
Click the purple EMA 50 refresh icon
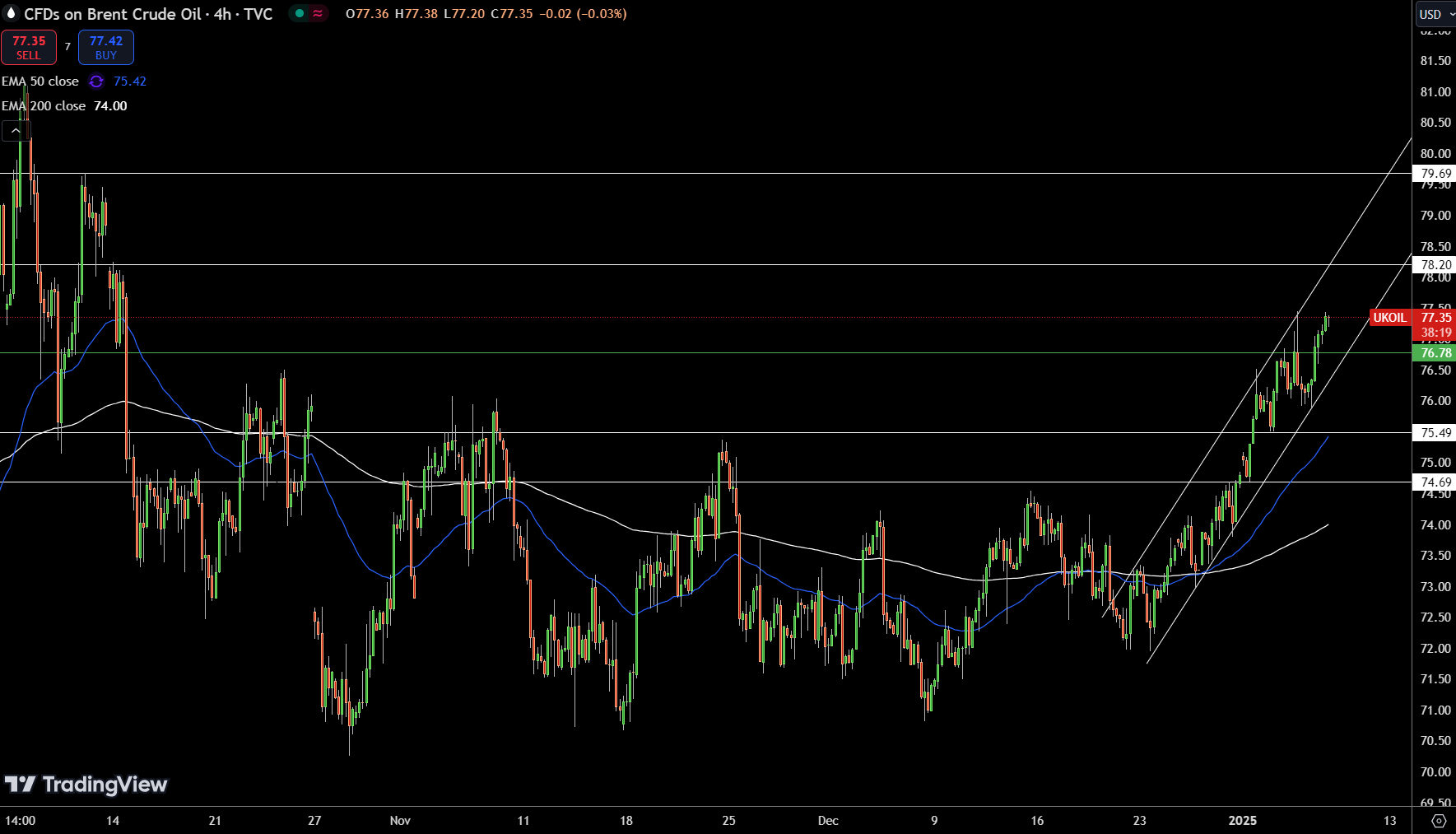96,82
